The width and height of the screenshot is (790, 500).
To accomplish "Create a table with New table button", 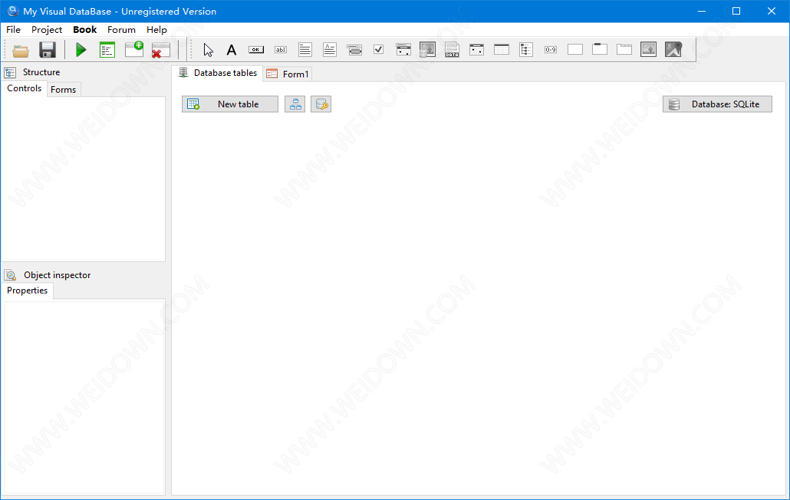I will click(x=230, y=104).
